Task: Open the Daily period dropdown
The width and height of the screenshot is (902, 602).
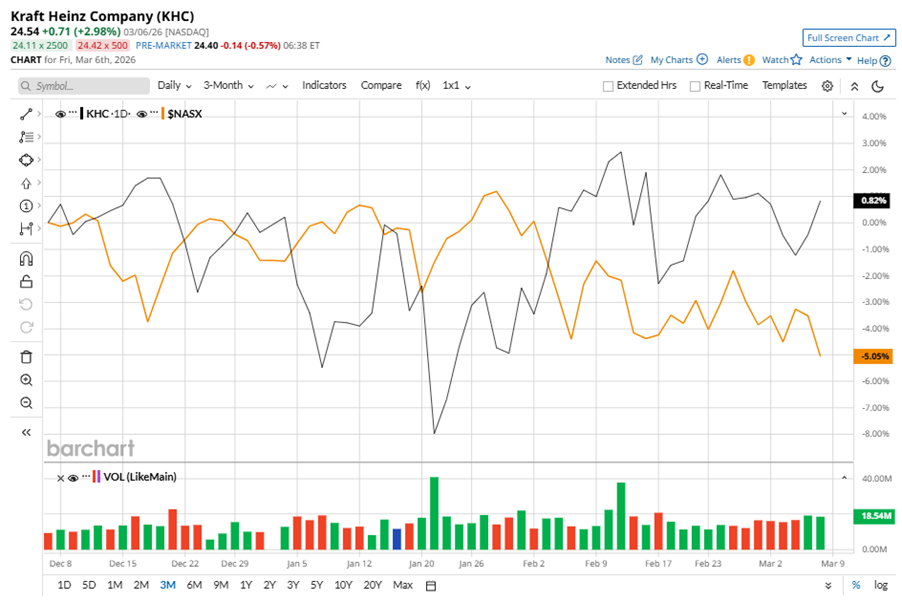Action: pyautogui.click(x=174, y=85)
